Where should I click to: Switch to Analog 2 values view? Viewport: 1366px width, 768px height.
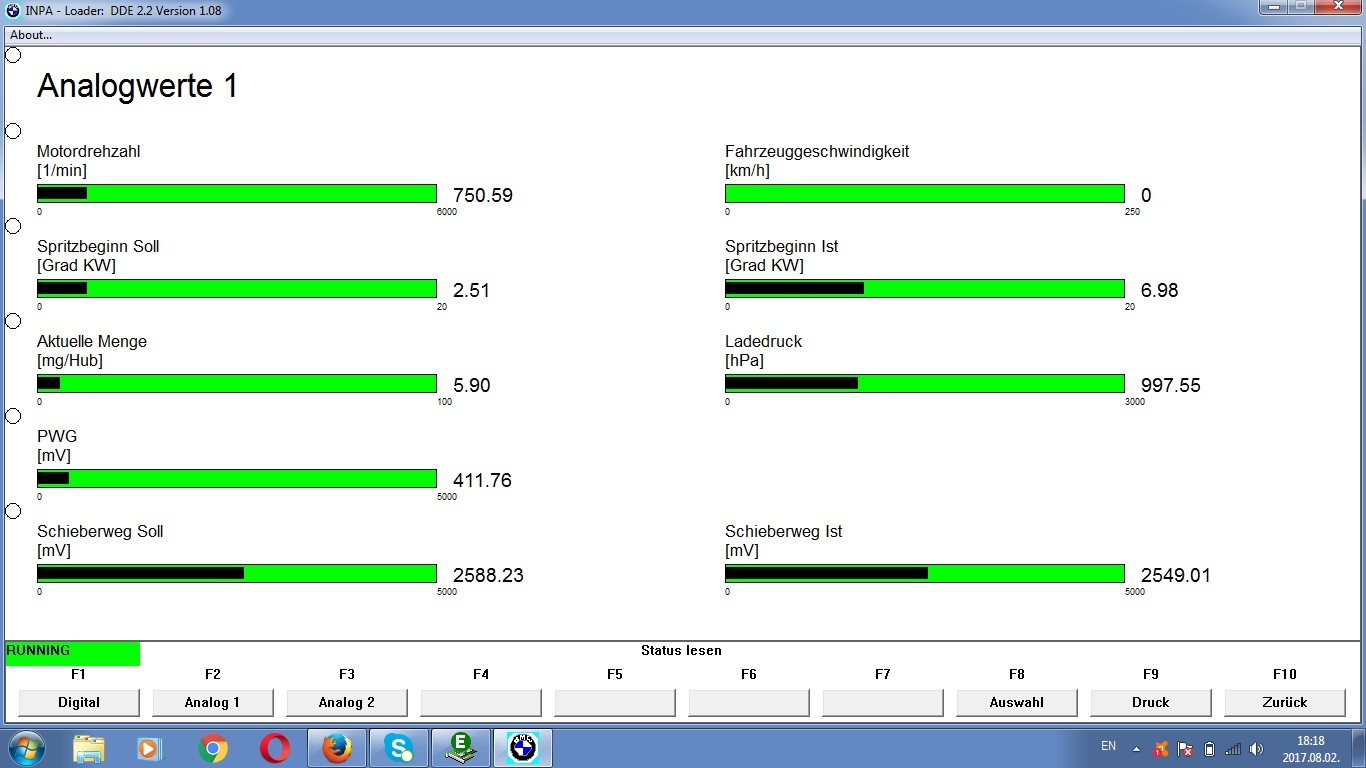pos(347,702)
